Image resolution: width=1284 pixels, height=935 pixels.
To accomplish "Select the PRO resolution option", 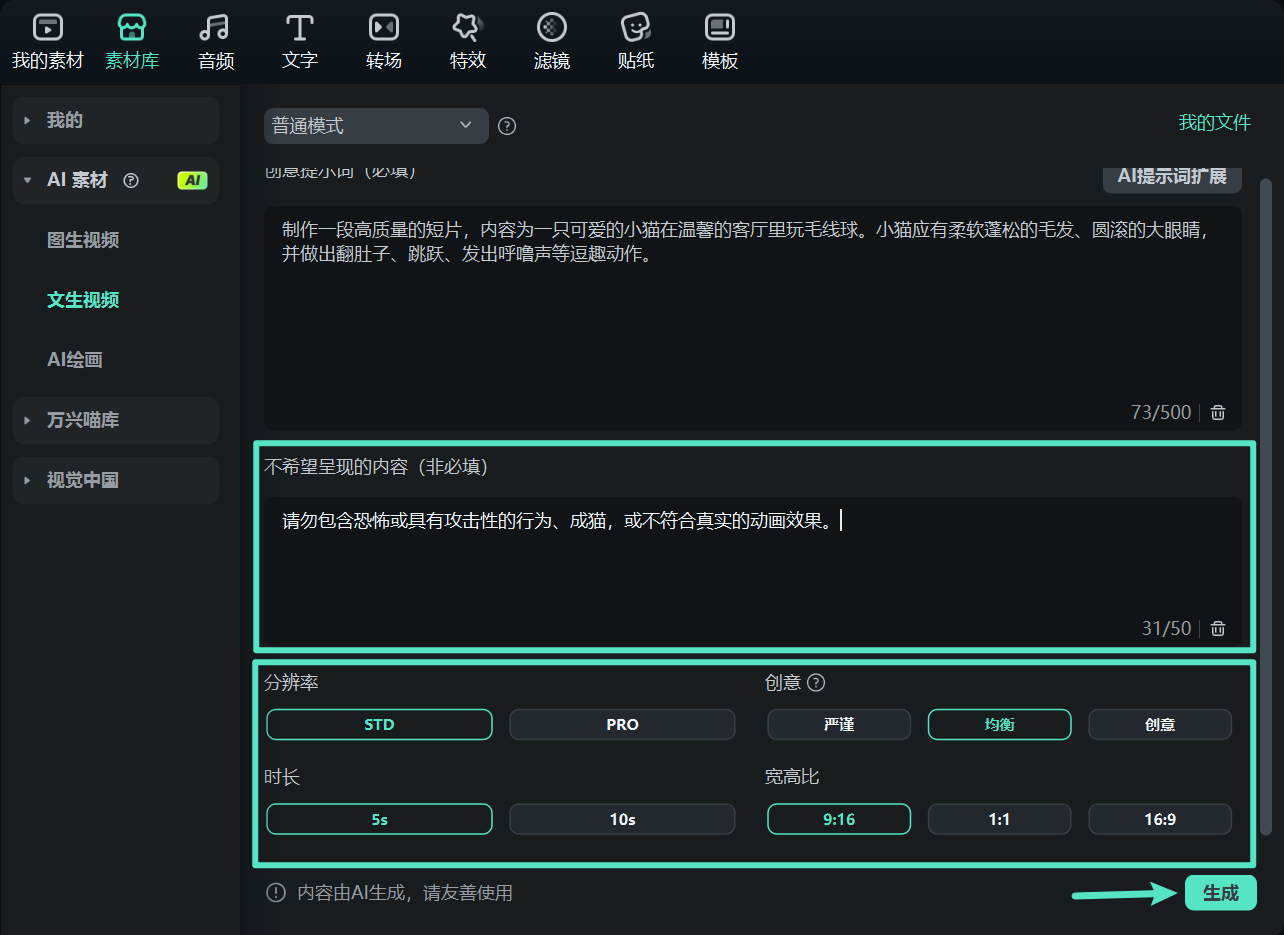I will tap(622, 723).
